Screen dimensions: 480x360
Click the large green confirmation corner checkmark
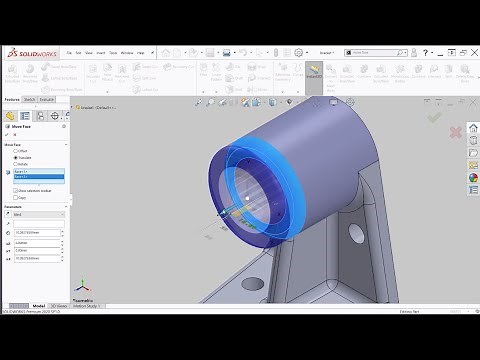click(435, 117)
